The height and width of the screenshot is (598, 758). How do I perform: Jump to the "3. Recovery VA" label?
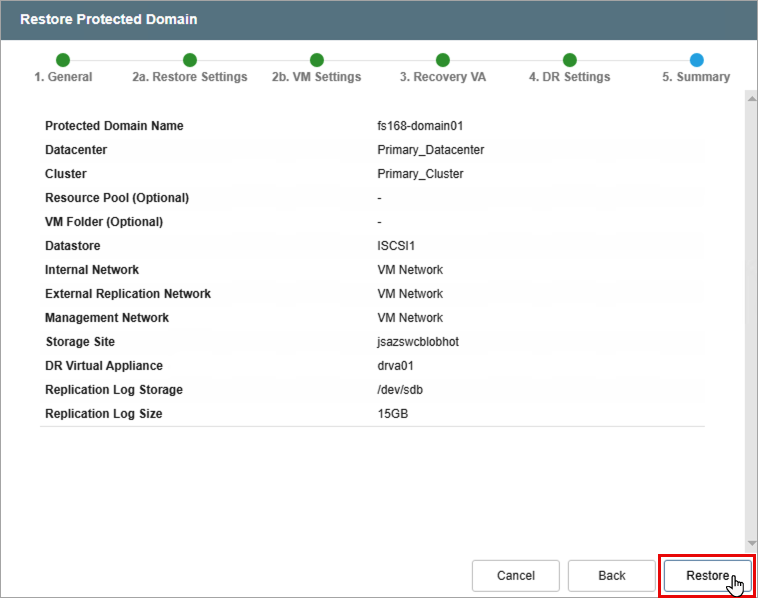coord(443,77)
